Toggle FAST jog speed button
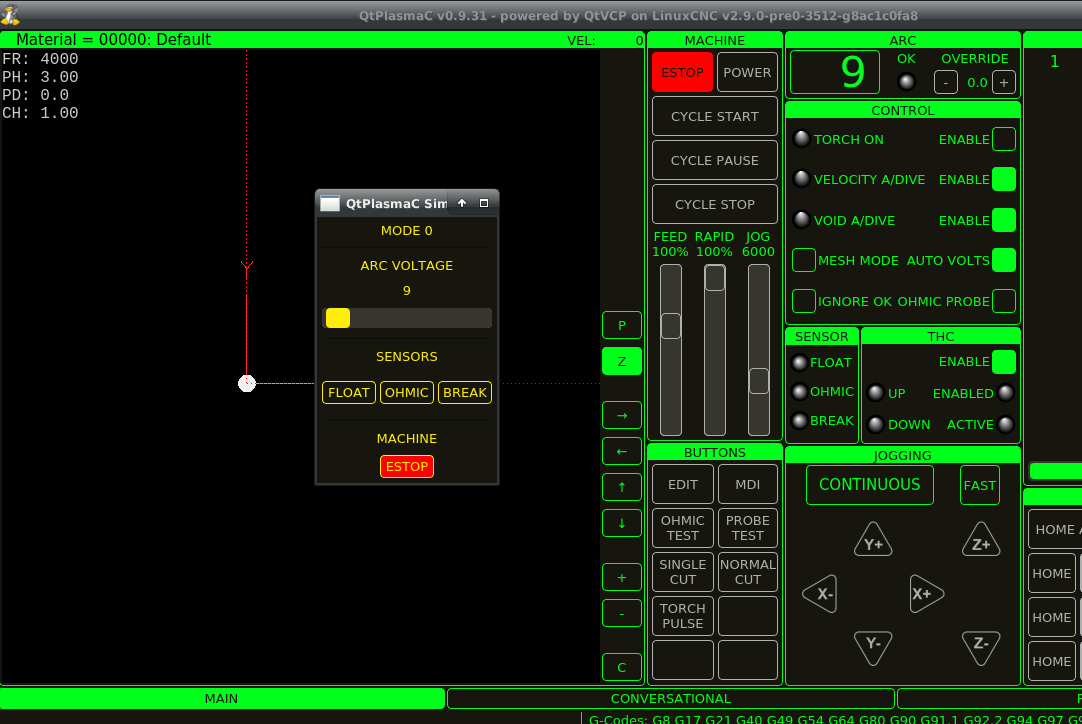1082x724 pixels. [979, 485]
